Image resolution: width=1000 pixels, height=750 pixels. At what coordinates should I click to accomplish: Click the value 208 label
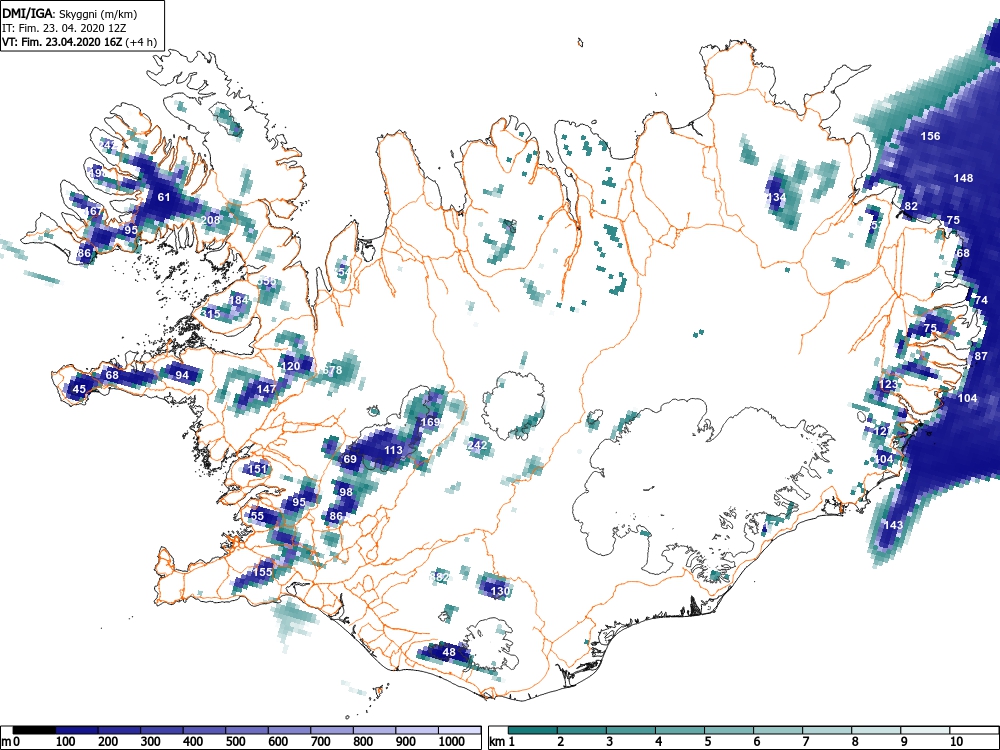210,220
